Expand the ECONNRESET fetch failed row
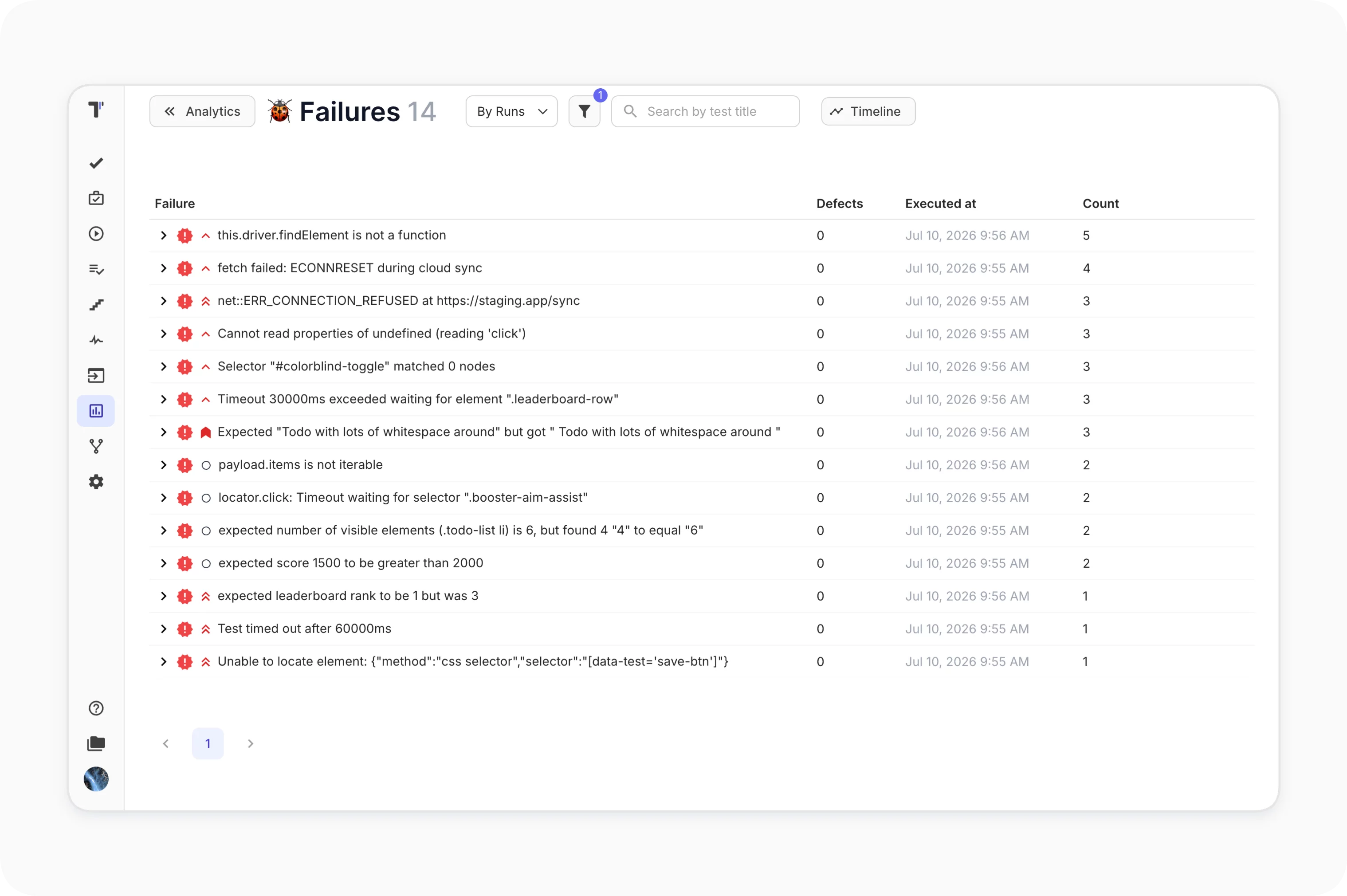 point(163,268)
